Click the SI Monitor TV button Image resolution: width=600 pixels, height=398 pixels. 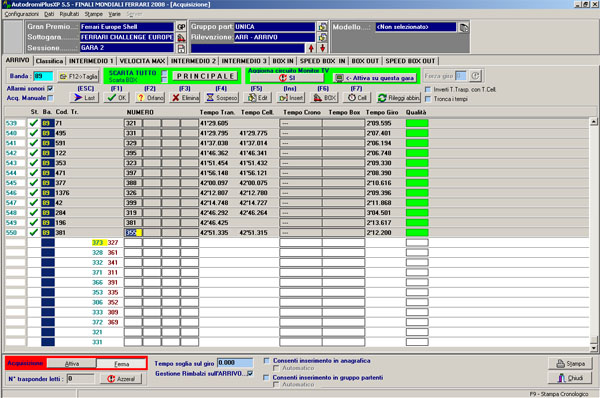click(x=287, y=78)
